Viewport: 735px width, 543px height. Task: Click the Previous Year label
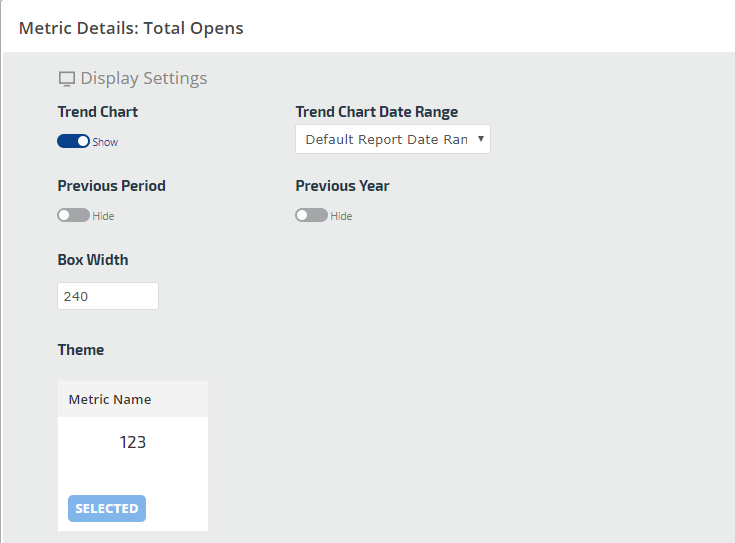(343, 186)
